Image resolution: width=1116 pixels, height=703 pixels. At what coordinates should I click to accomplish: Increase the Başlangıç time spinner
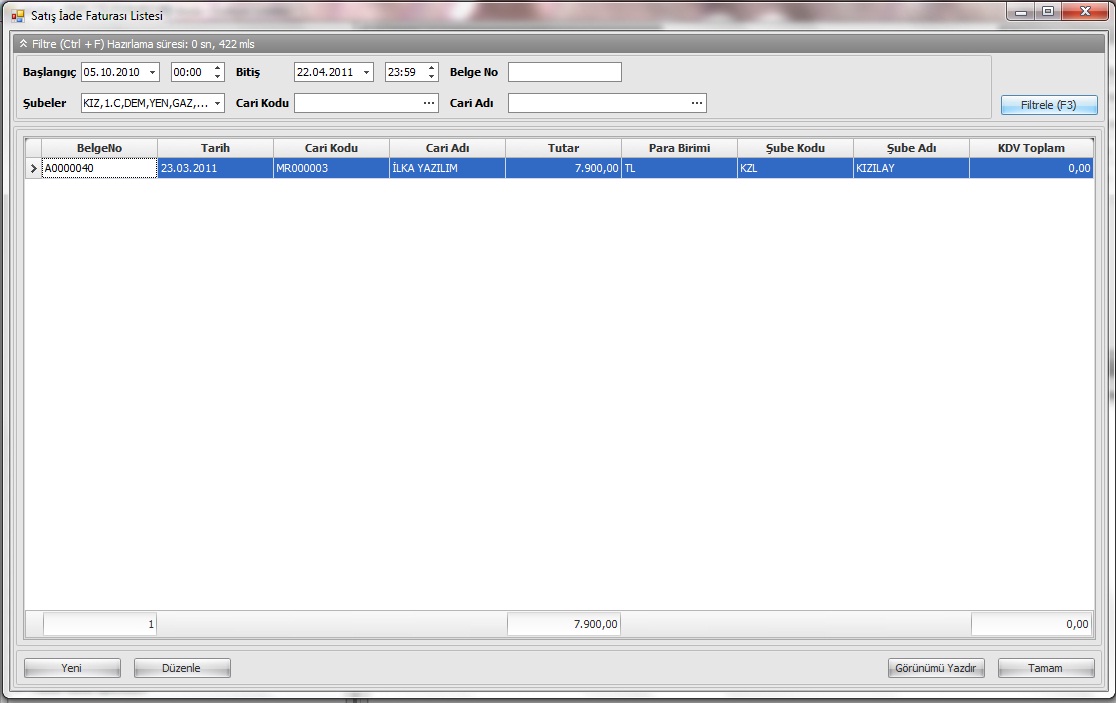point(218,68)
